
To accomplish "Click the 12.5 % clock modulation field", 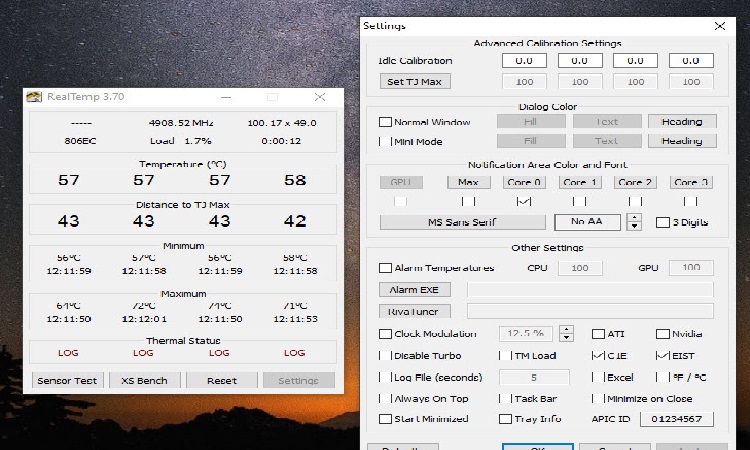I will (x=526, y=333).
